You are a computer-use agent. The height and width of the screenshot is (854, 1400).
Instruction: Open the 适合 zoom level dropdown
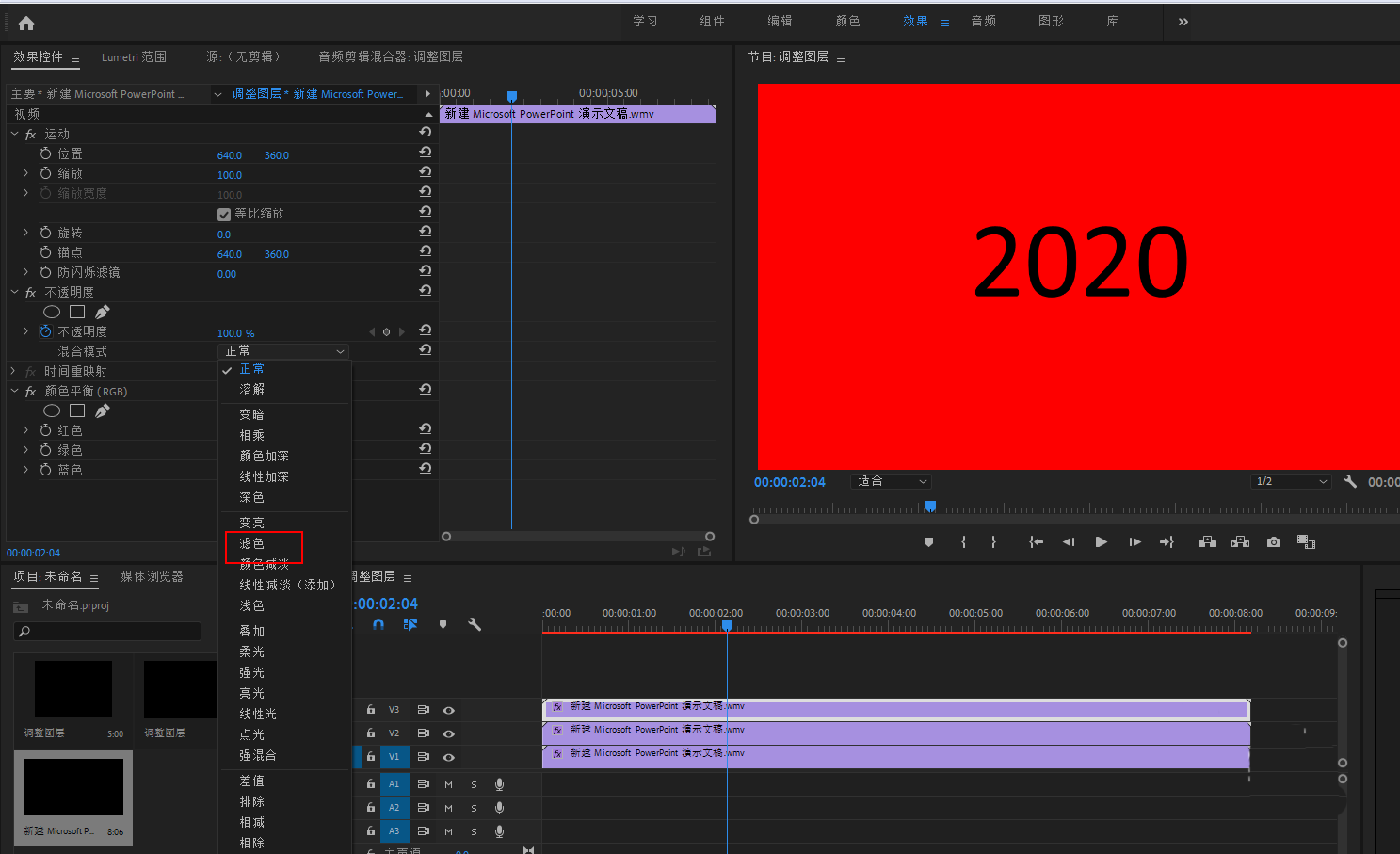891,481
